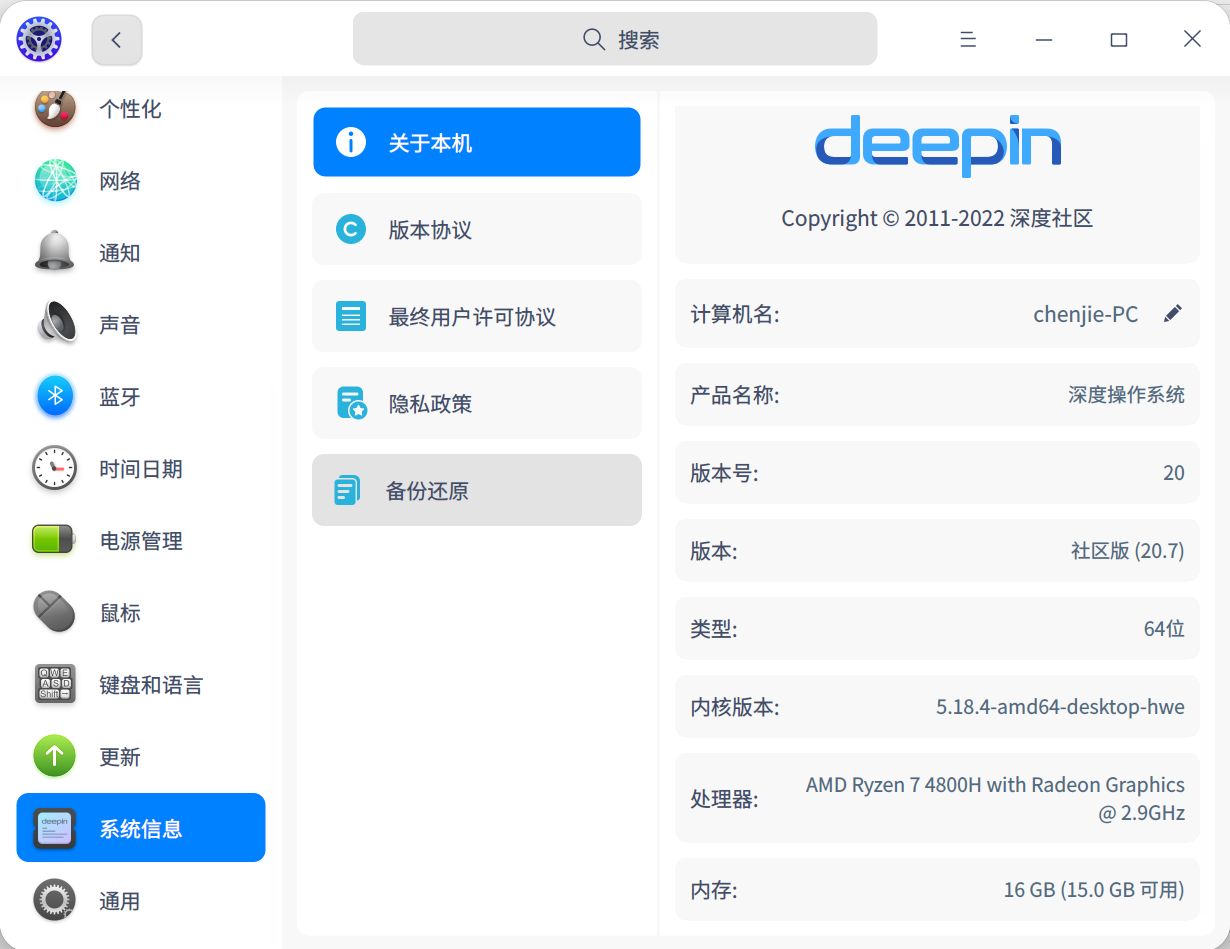This screenshot has height=949, width=1230.
Task: Open Time and Date clock icon
Action: pos(55,469)
